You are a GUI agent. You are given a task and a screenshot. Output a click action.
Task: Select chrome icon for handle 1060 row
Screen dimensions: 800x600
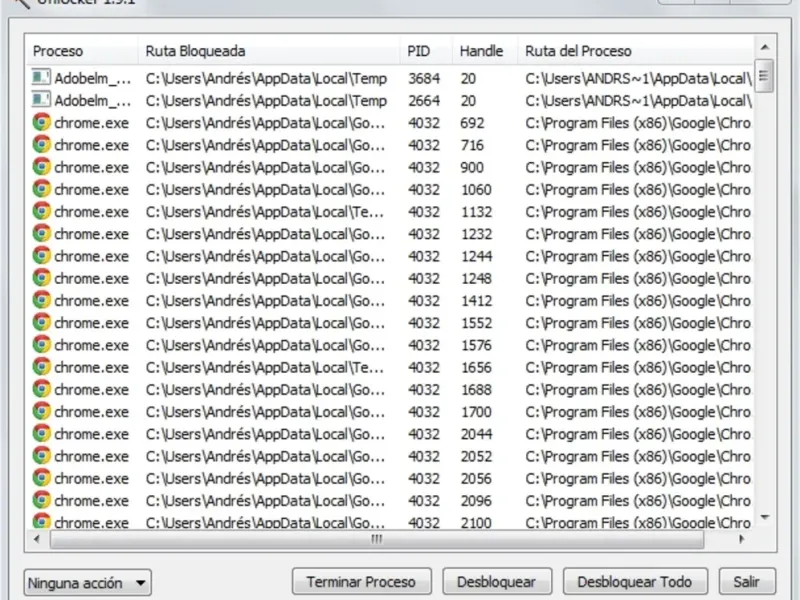click(42, 189)
